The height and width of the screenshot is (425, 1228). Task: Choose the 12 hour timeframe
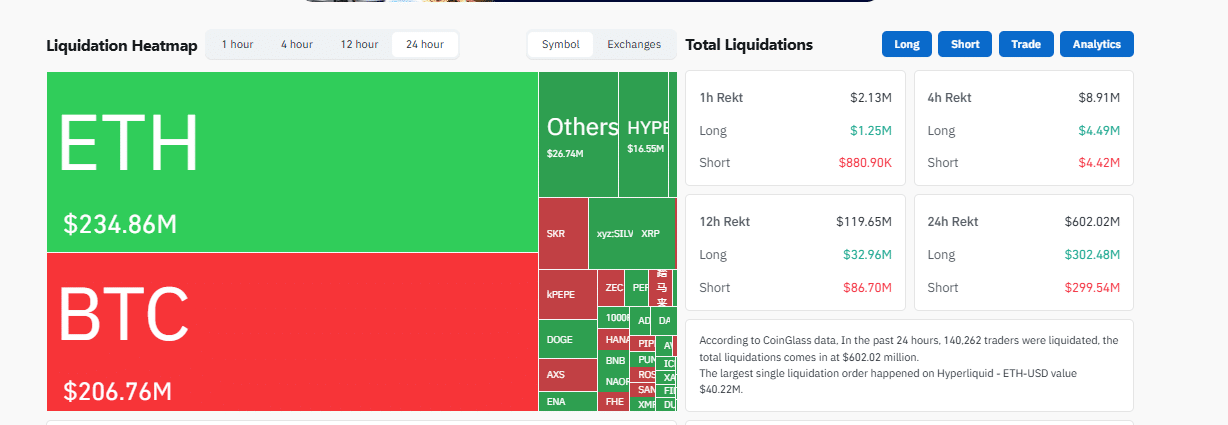tap(359, 45)
